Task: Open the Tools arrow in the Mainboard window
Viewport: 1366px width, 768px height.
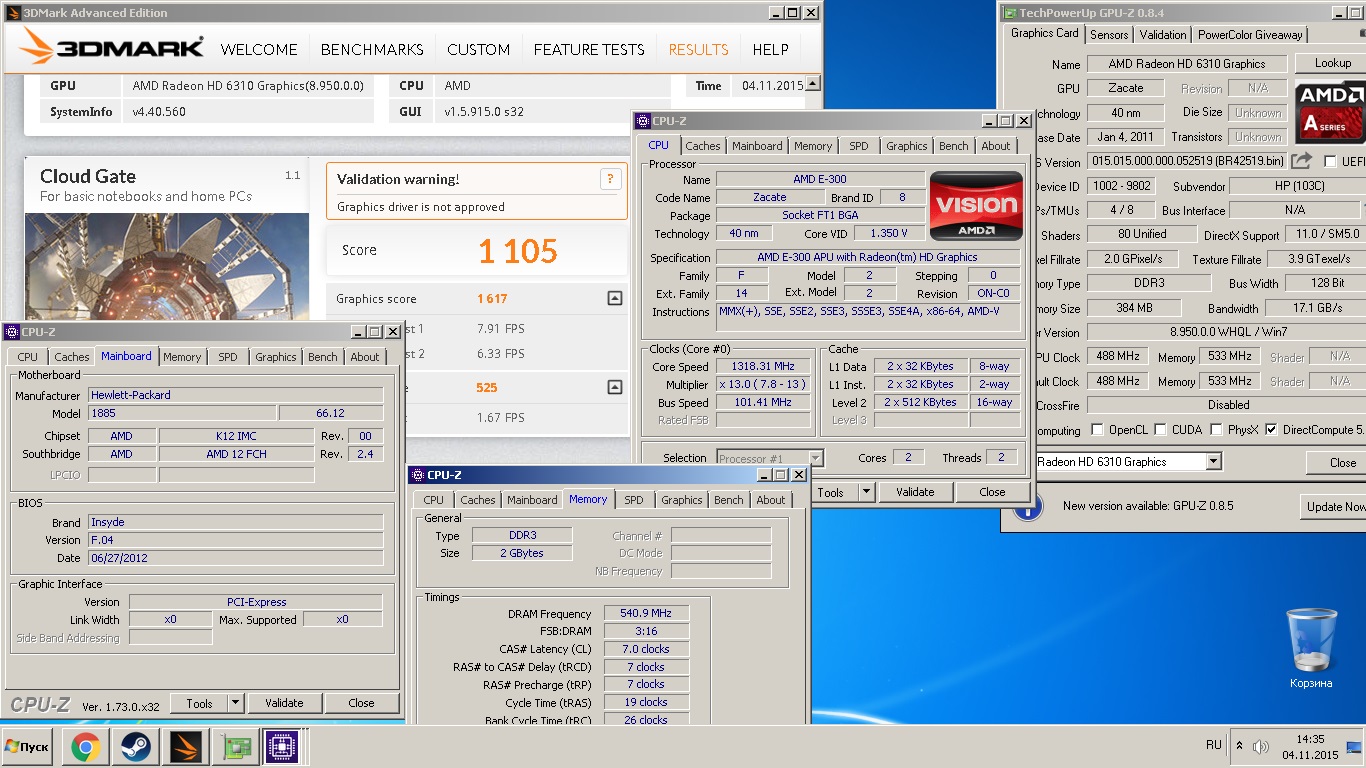Action: point(235,703)
